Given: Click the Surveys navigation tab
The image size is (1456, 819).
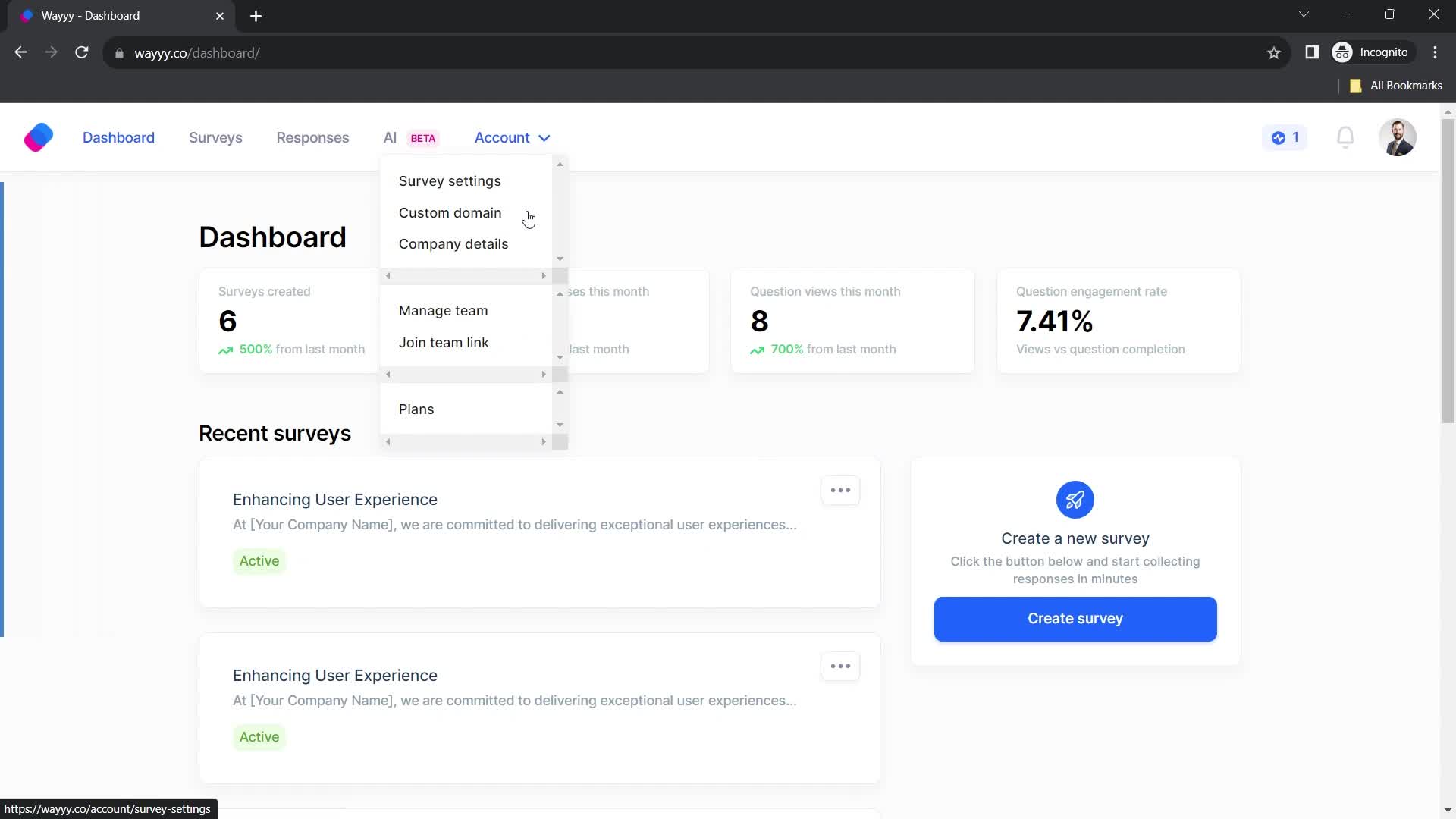Looking at the screenshot, I should click(216, 137).
